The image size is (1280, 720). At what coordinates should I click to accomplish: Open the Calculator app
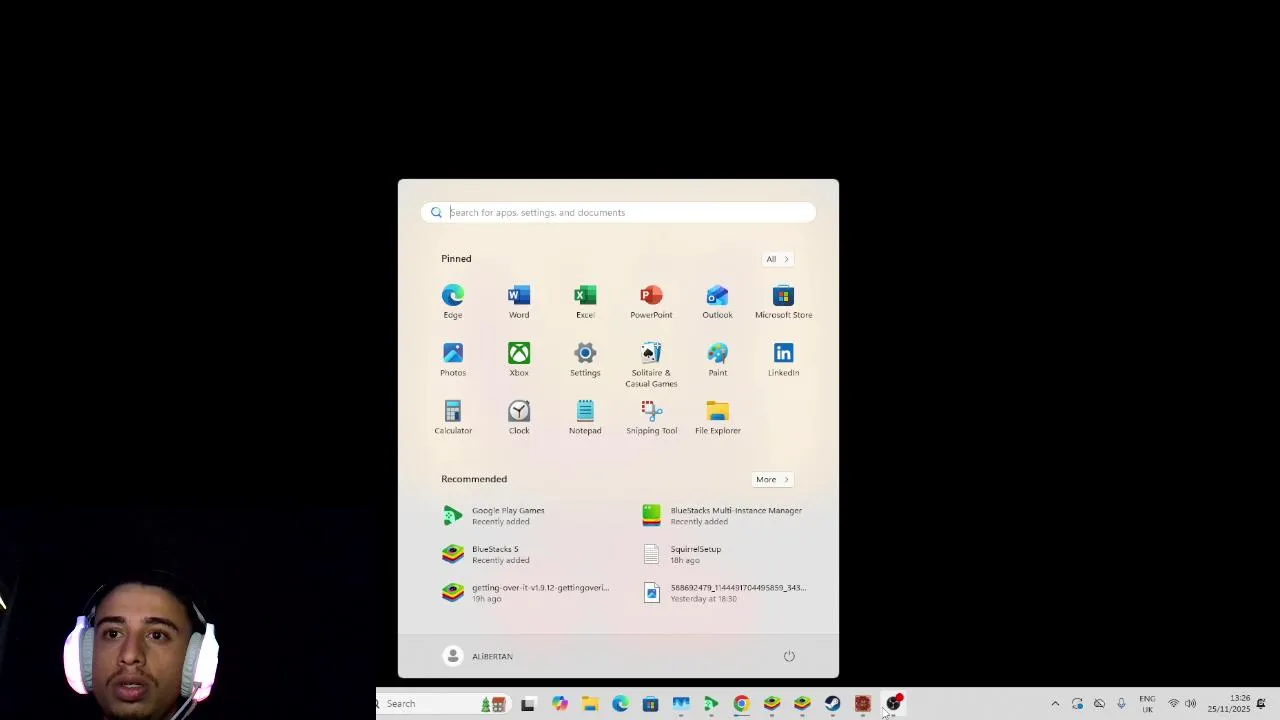tap(453, 418)
